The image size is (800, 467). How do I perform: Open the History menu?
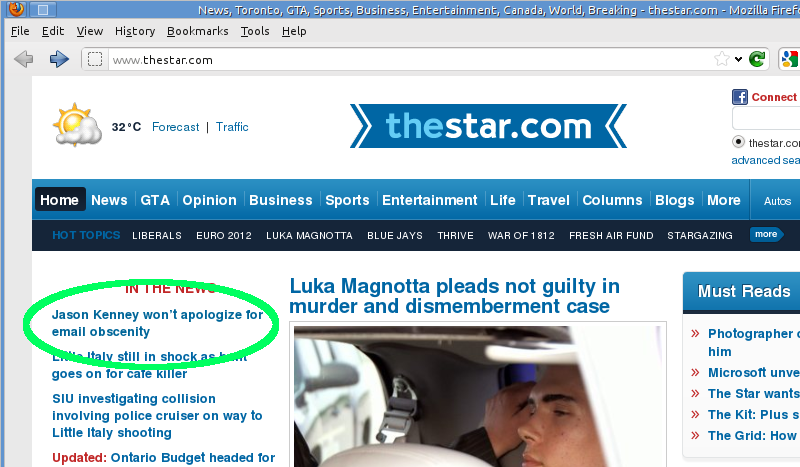click(x=135, y=31)
